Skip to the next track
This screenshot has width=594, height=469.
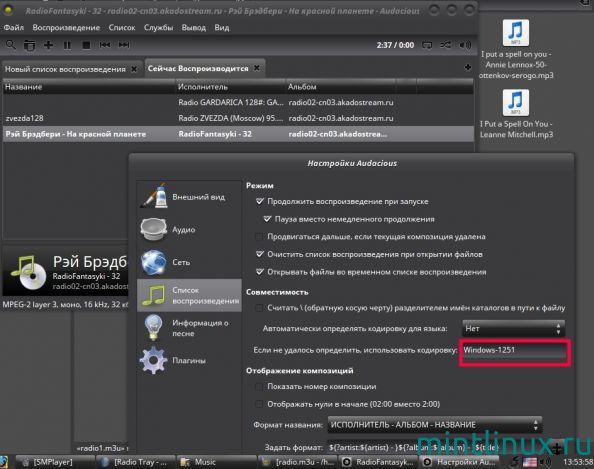click(x=124, y=45)
